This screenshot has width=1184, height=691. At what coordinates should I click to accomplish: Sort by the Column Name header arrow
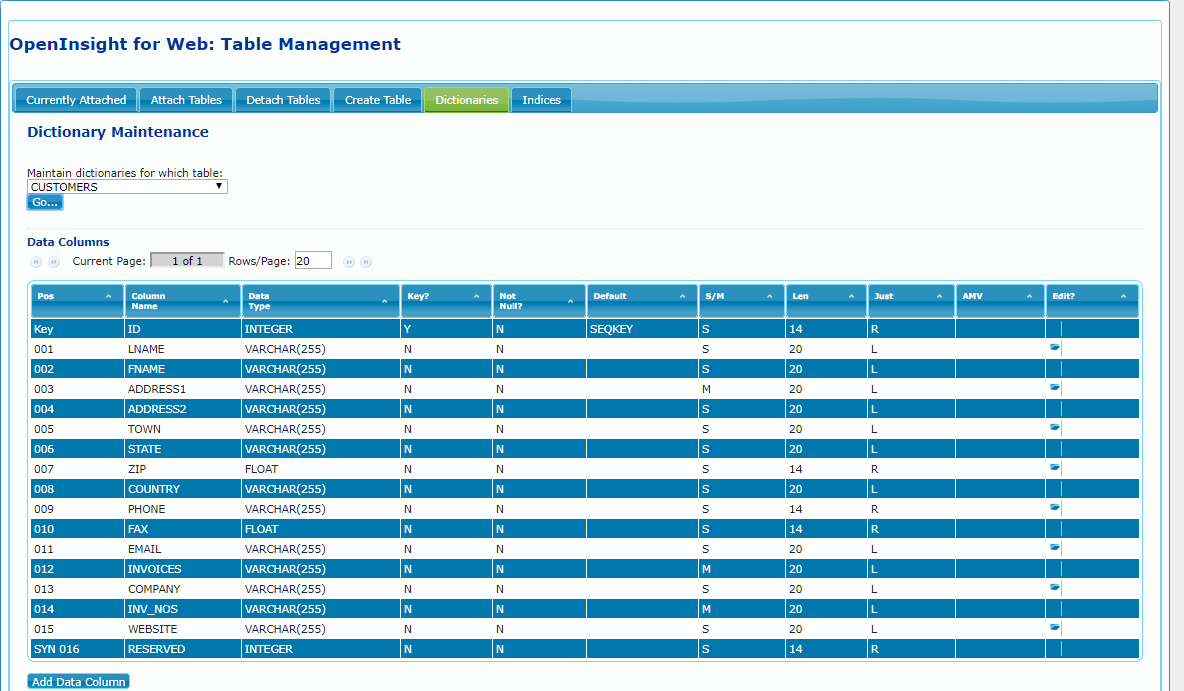click(x=225, y=302)
